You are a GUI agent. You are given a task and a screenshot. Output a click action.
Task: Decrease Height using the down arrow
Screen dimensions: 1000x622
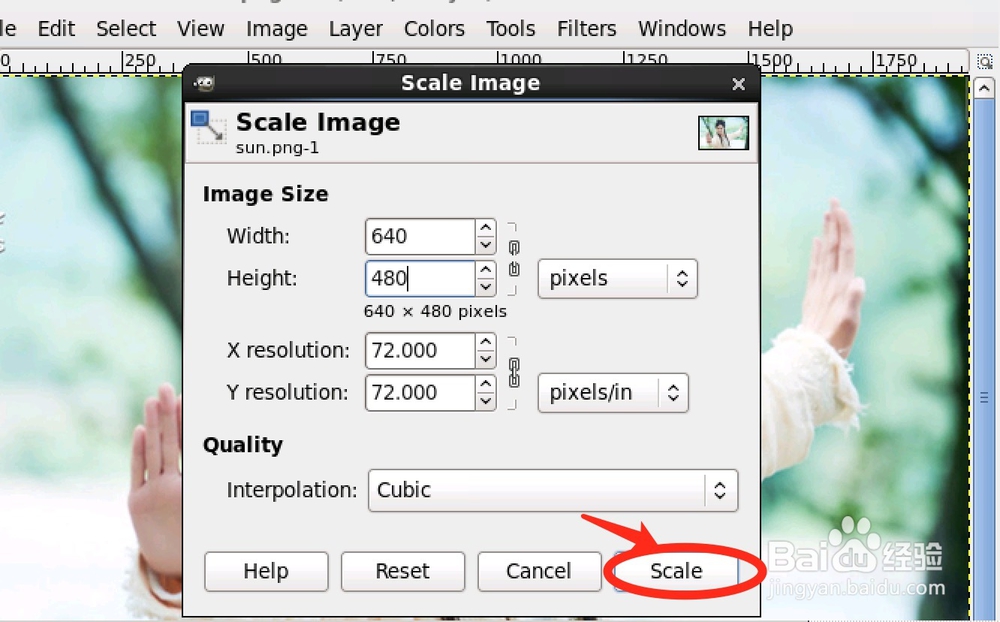coord(486,287)
